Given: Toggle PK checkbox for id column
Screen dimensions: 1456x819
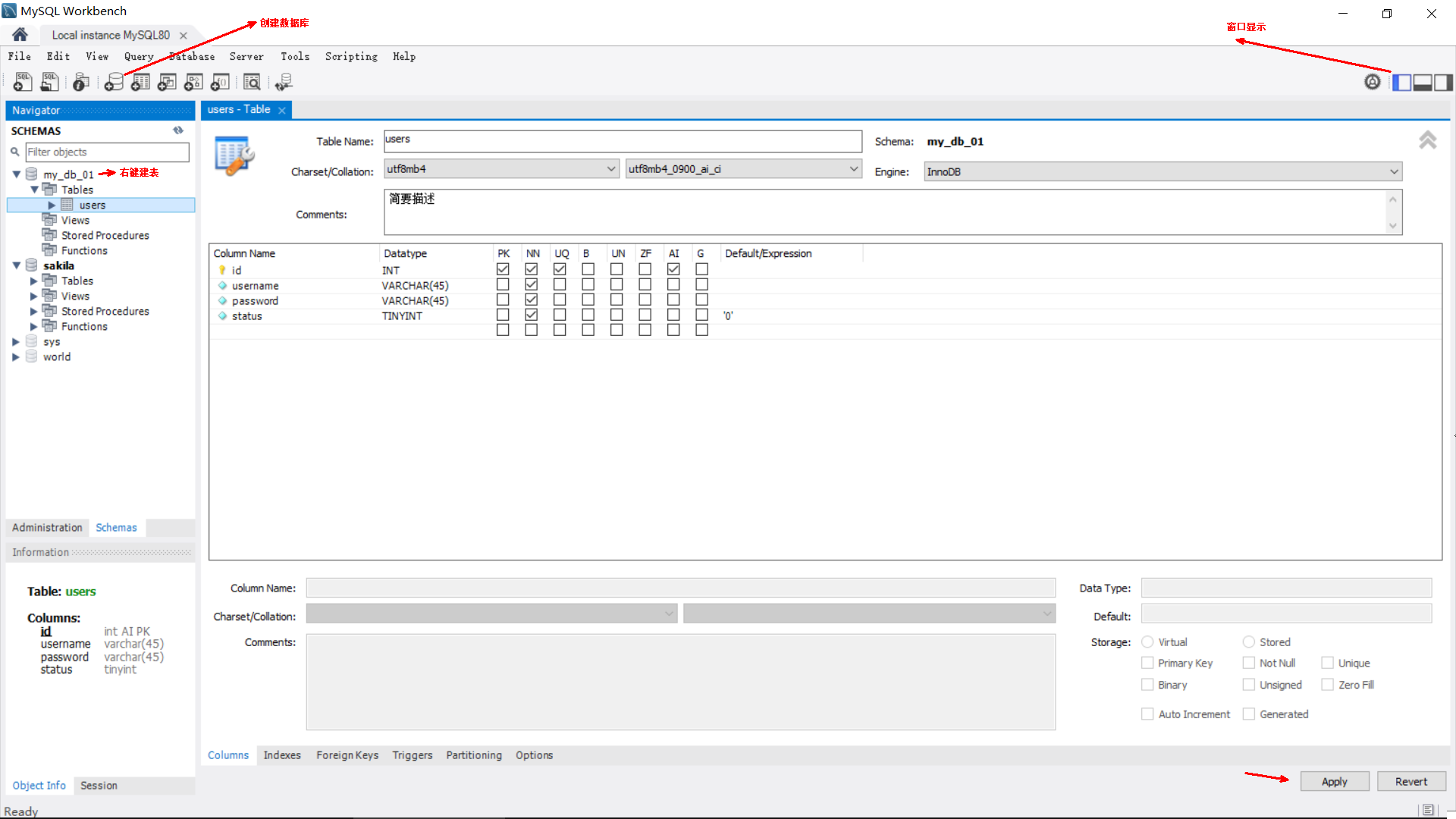Looking at the screenshot, I should (503, 269).
